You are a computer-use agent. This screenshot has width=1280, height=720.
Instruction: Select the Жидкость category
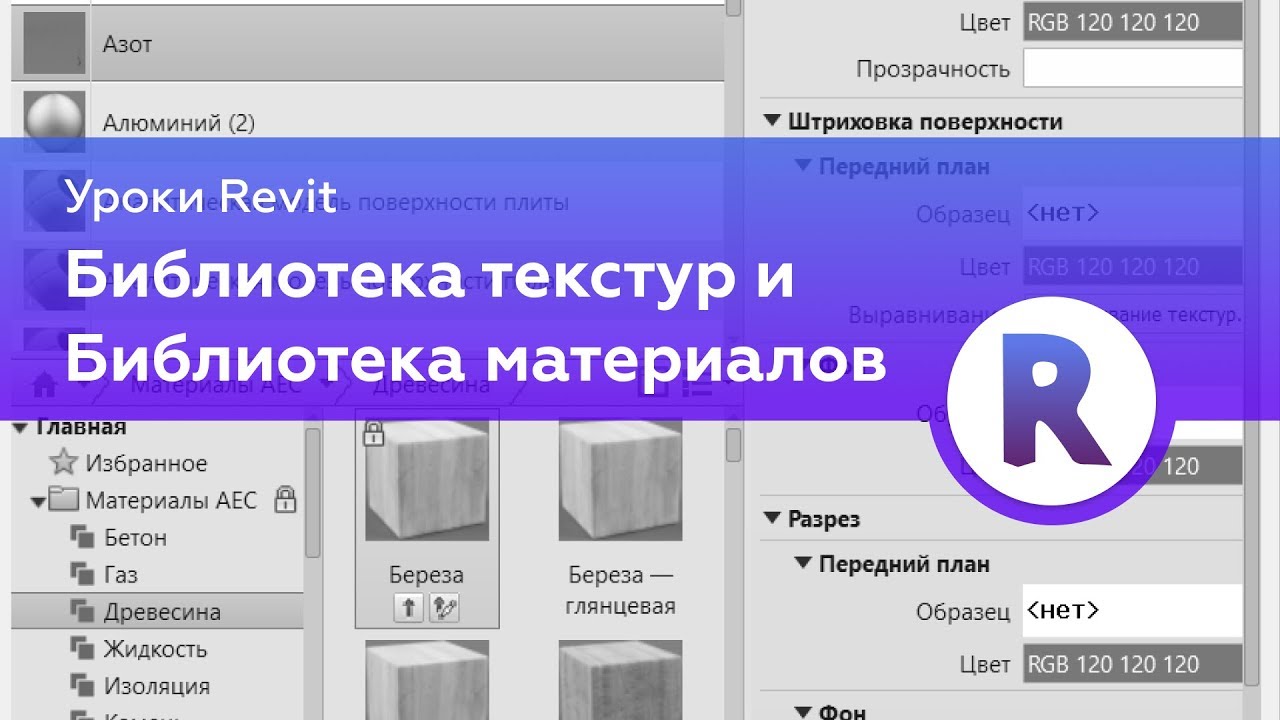coord(155,648)
